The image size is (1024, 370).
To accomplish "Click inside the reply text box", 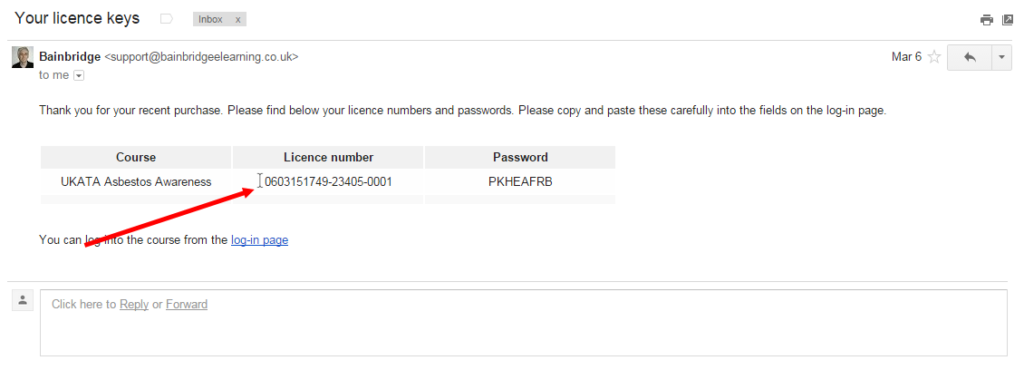I will [523, 323].
